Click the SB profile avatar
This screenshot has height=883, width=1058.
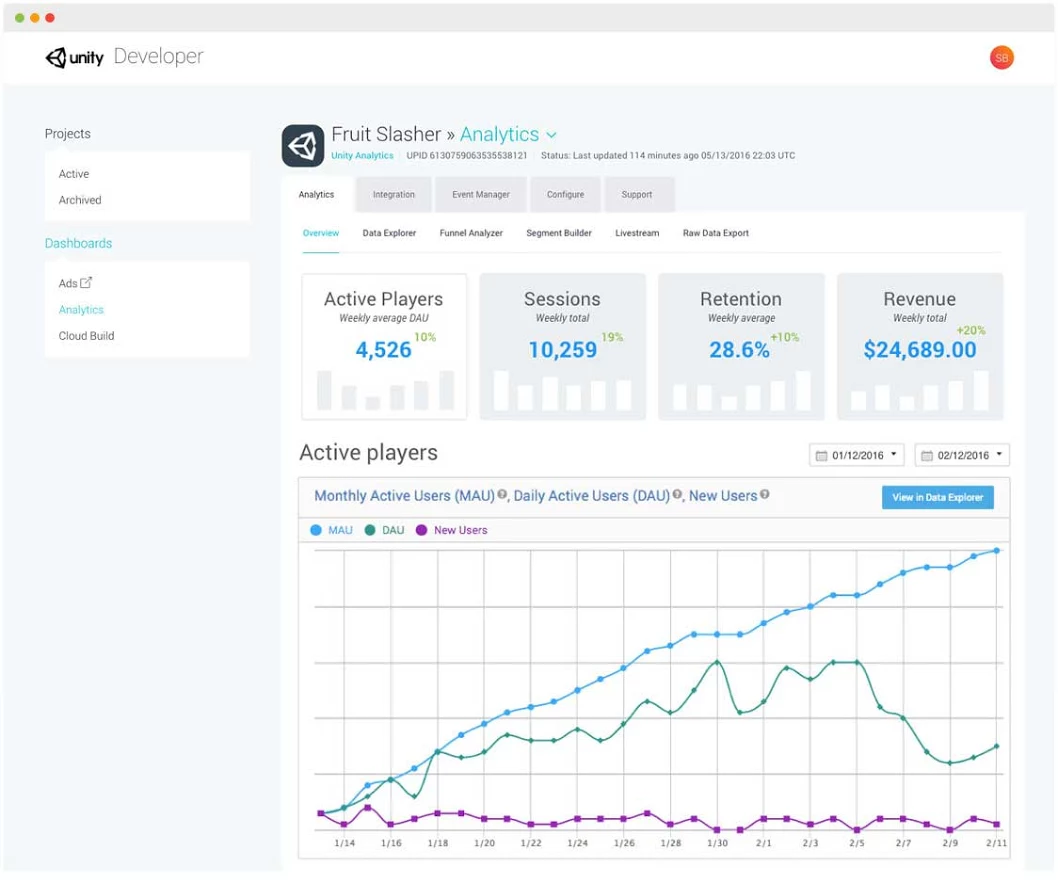pos(1001,57)
